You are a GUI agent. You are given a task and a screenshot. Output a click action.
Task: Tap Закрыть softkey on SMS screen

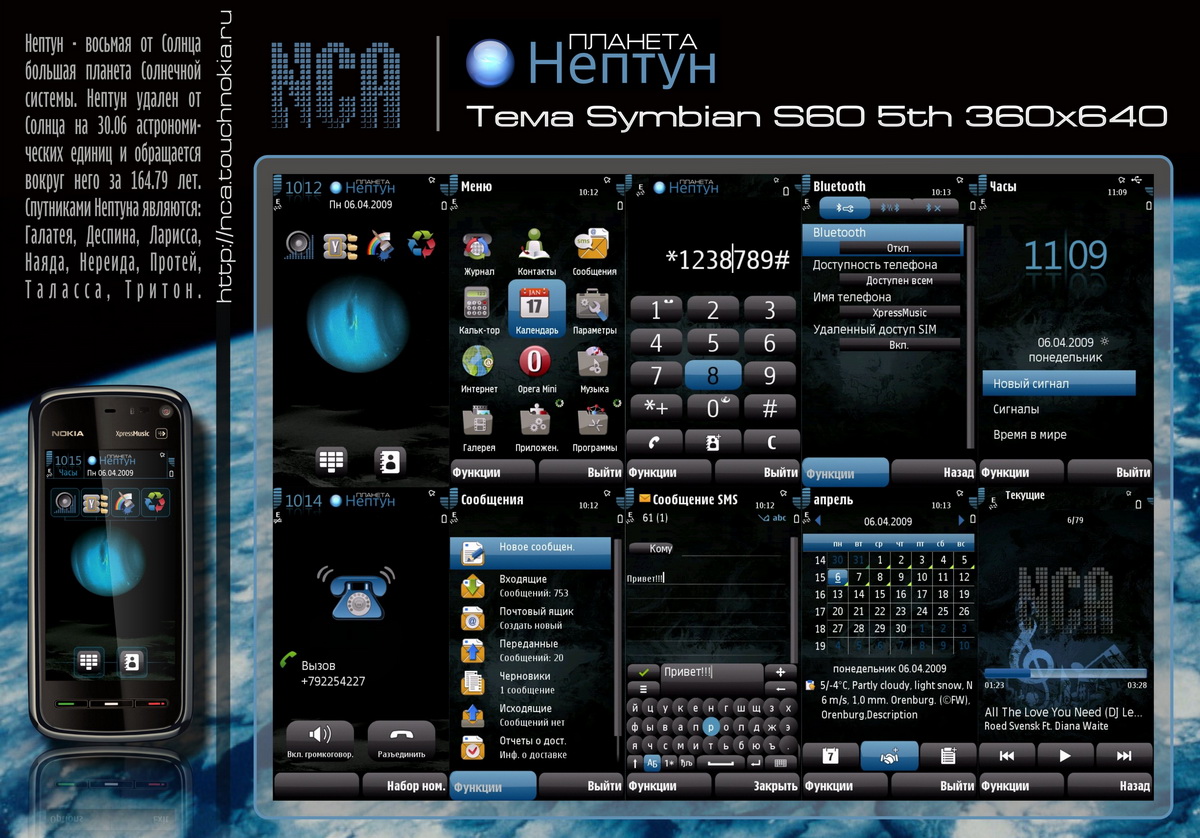(x=757, y=786)
